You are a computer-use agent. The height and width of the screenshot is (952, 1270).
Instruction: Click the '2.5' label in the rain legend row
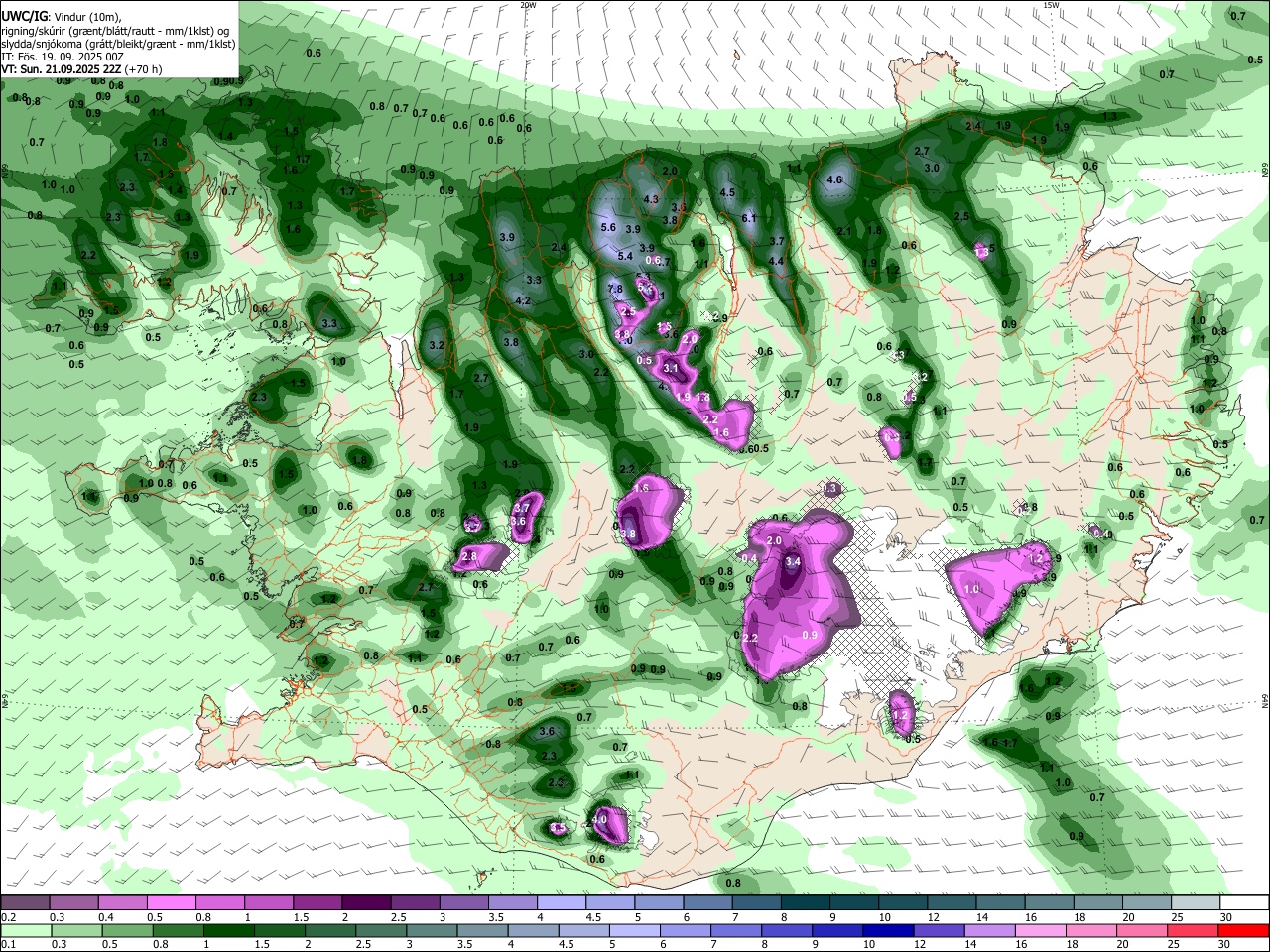pos(363,944)
